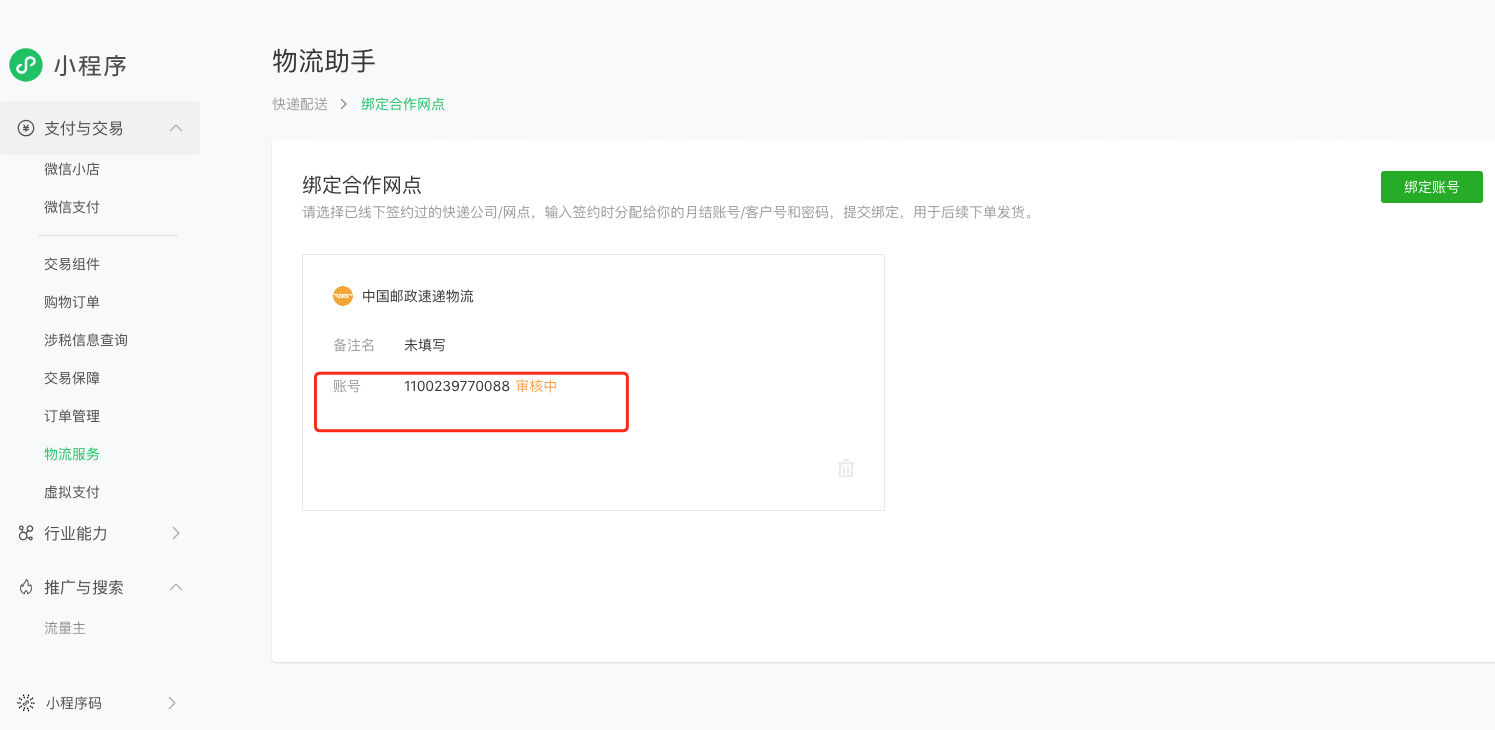Click the 绑定合作网点 breadcrumb

coord(403,104)
